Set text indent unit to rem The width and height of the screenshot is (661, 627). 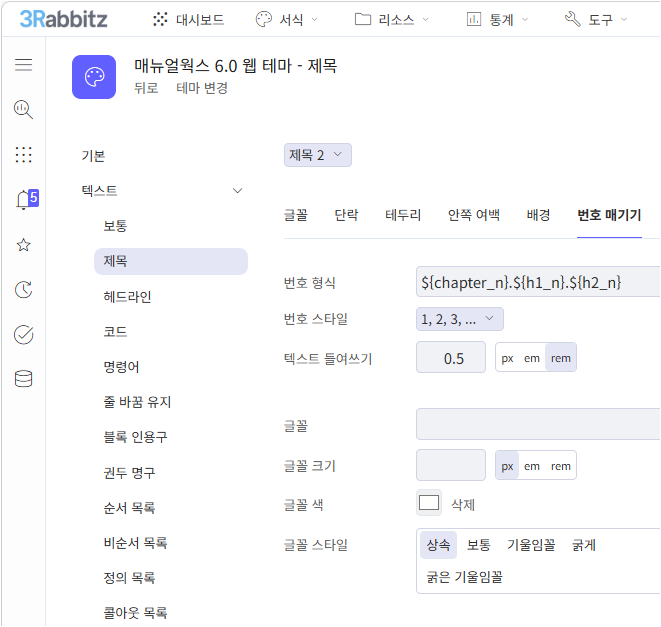[x=561, y=358]
